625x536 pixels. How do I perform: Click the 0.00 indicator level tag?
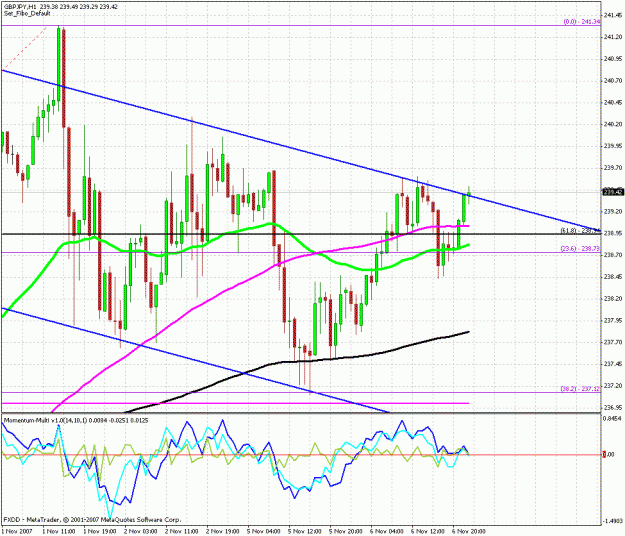pyautogui.click(x=608, y=454)
